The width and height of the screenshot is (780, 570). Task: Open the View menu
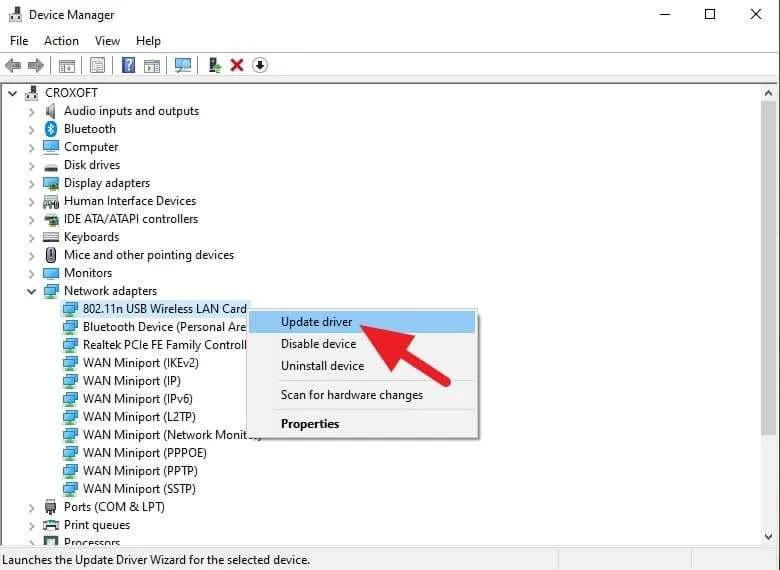107,41
